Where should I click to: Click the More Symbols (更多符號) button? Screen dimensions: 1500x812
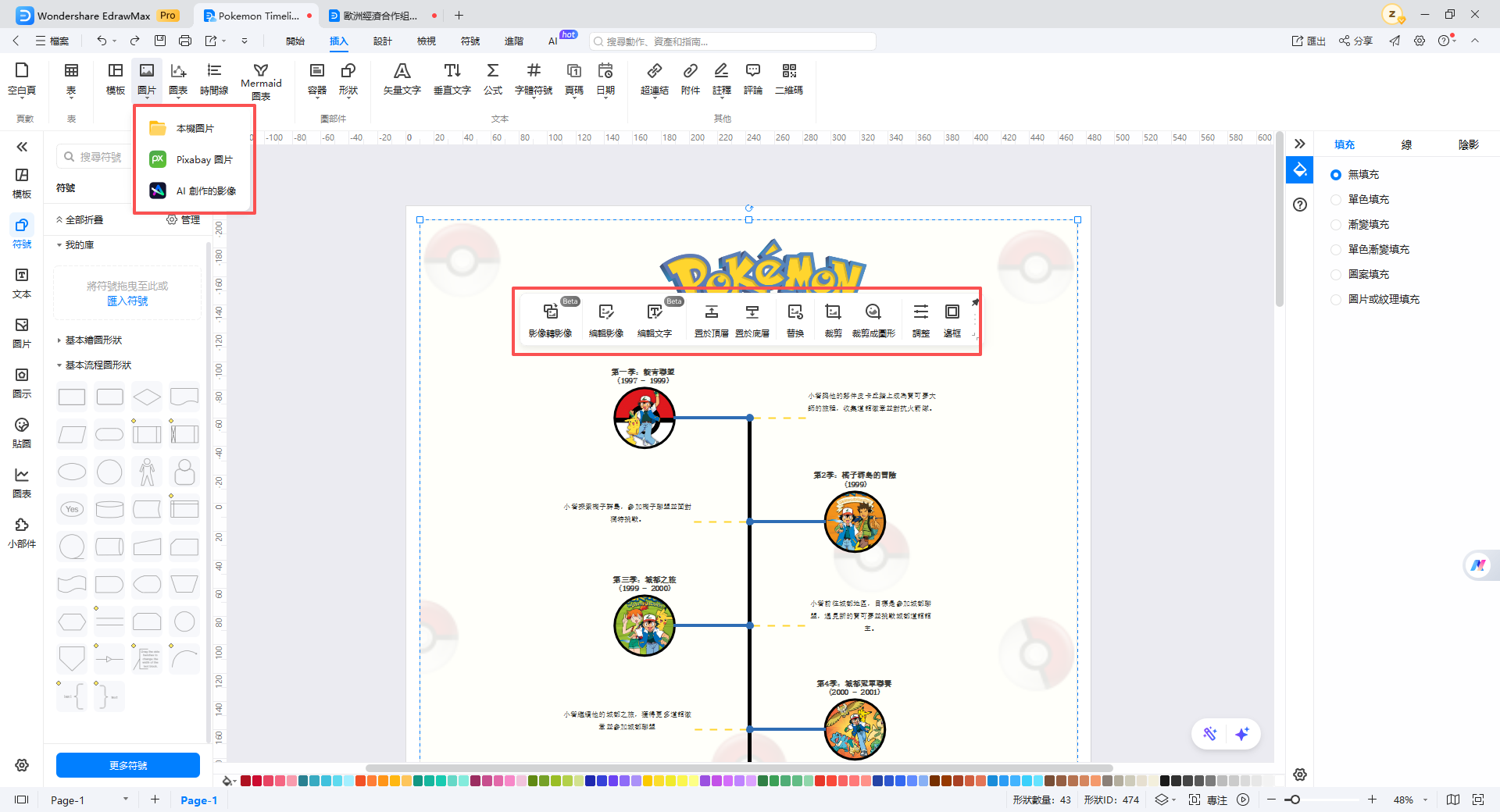128,765
